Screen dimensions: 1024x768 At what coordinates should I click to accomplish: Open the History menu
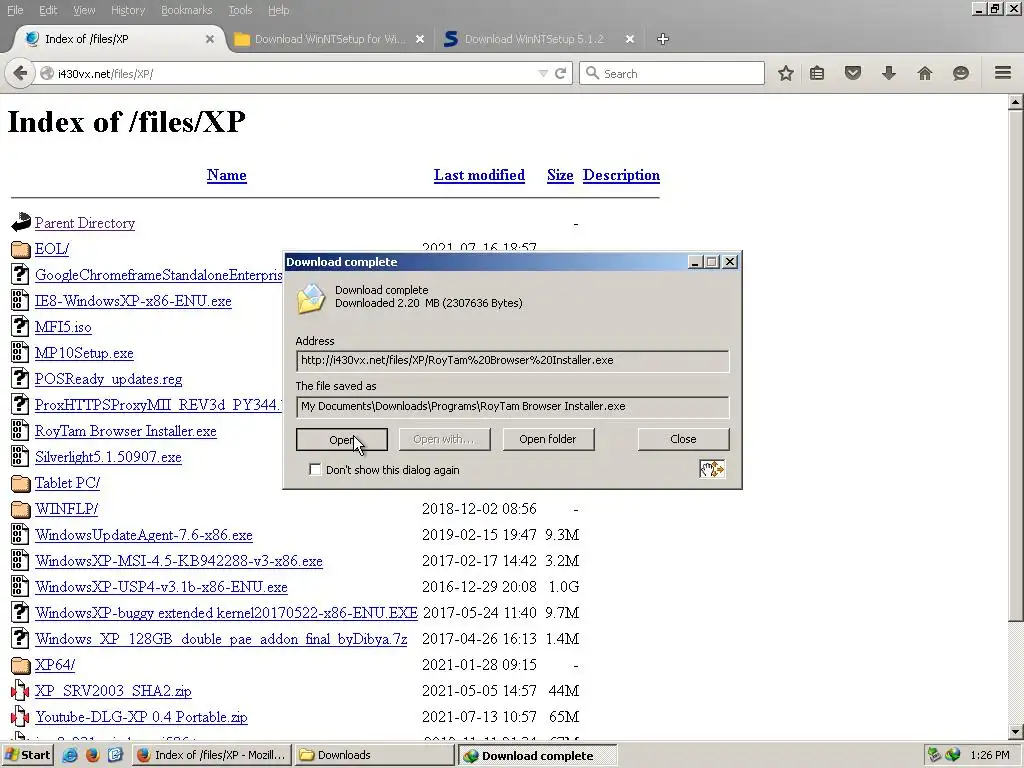tap(128, 10)
